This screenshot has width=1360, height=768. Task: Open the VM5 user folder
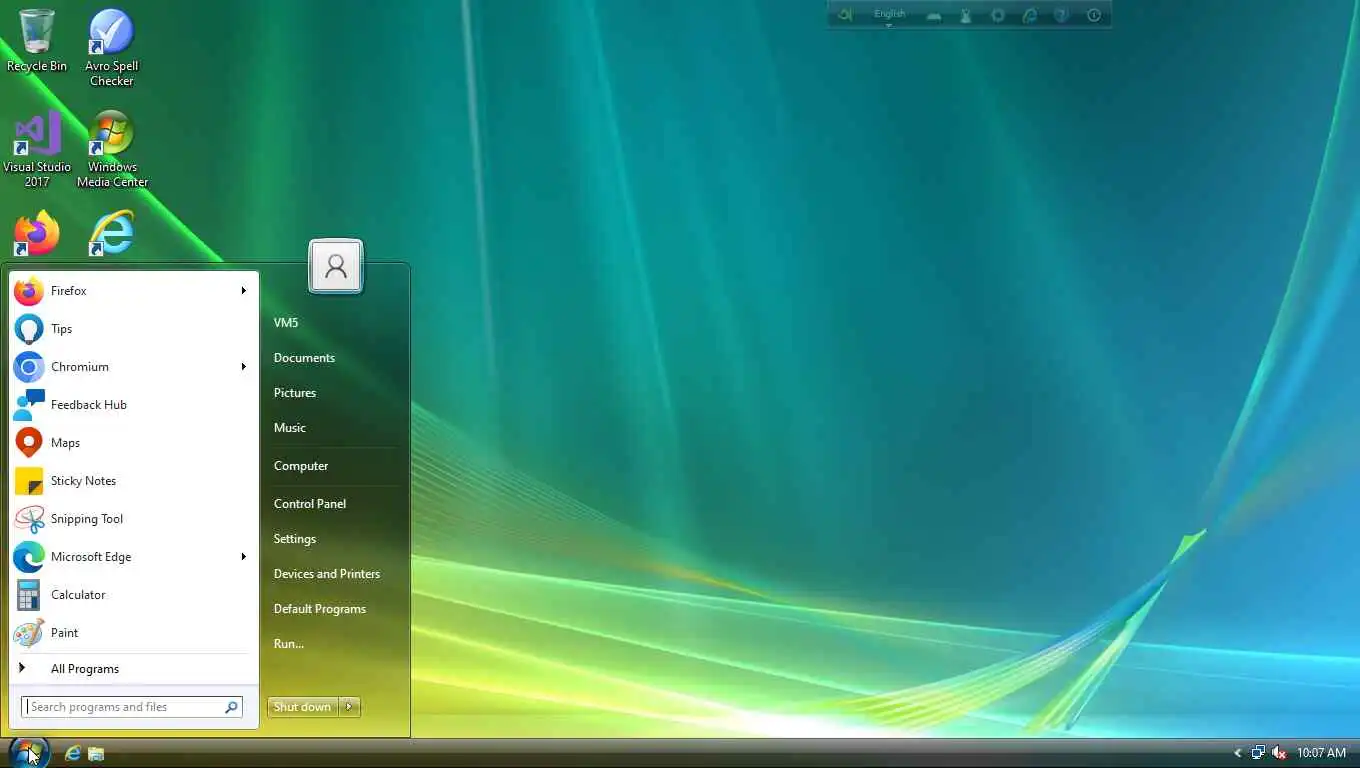[286, 323]
